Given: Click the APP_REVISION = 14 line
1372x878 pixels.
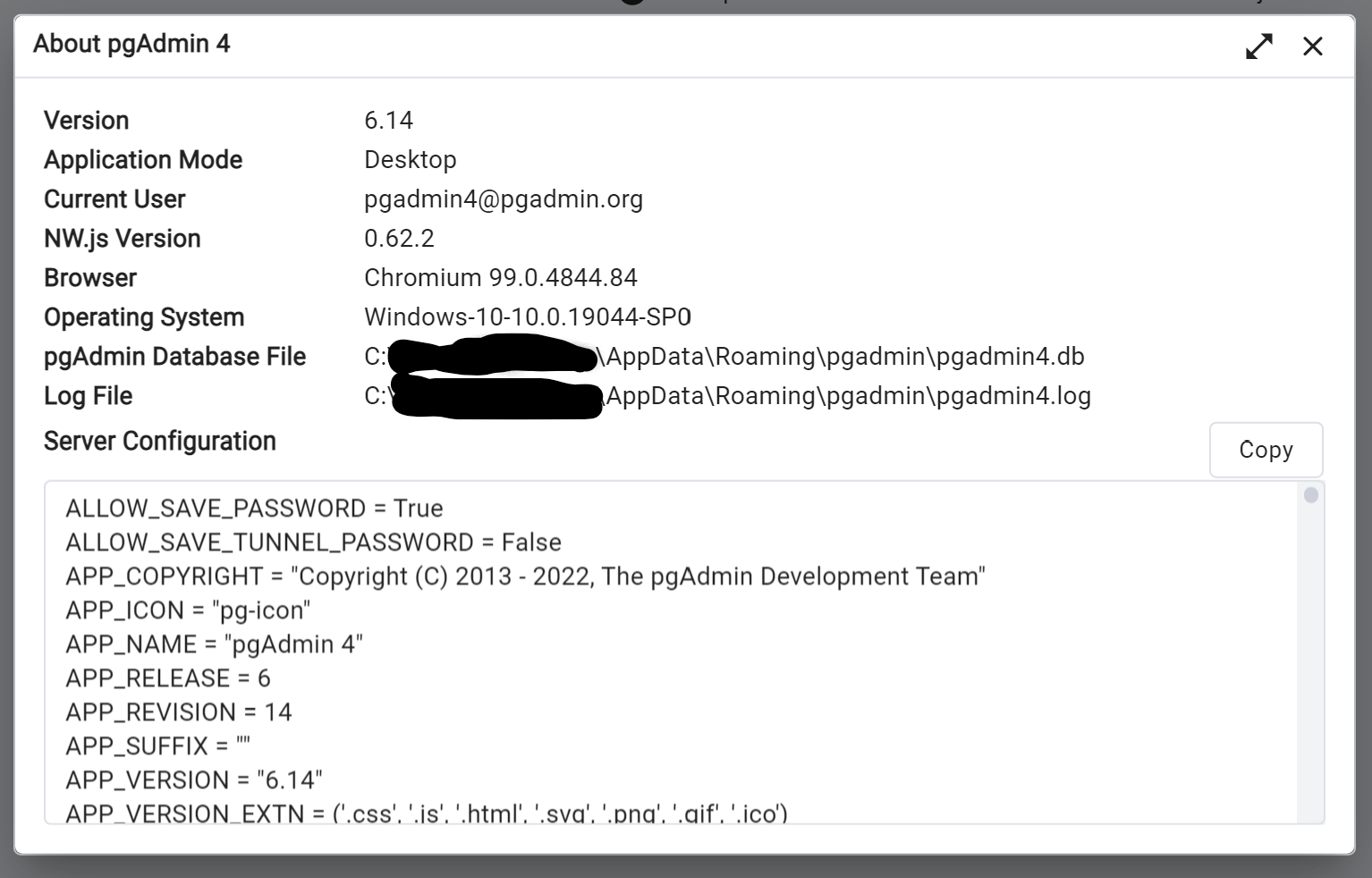Looking at the screenshot, I should (179, 713).
